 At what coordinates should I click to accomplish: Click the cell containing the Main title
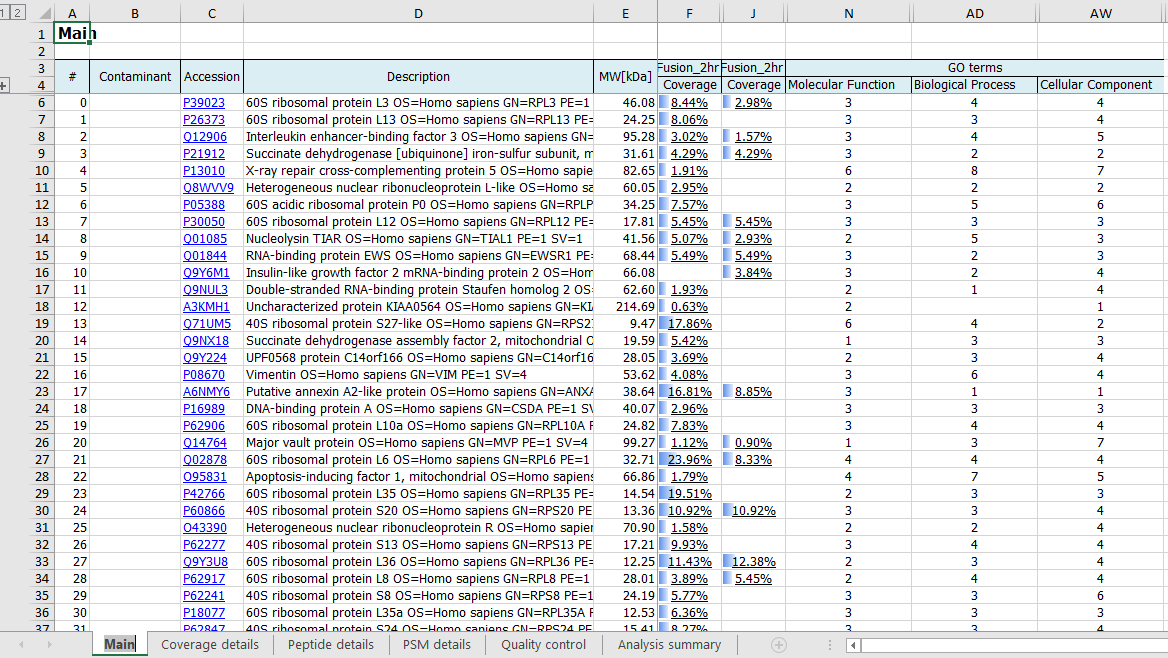tap(73, 33)
